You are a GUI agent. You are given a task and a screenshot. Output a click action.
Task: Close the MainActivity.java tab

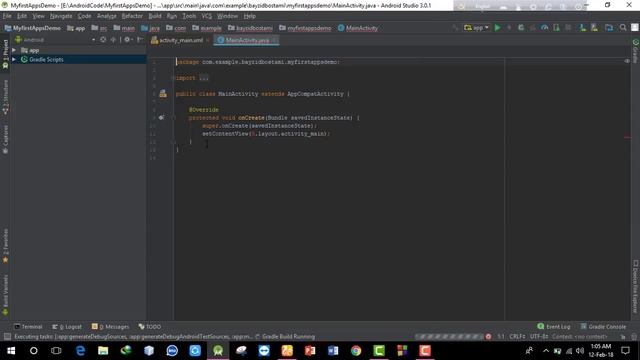click(275, 40)
